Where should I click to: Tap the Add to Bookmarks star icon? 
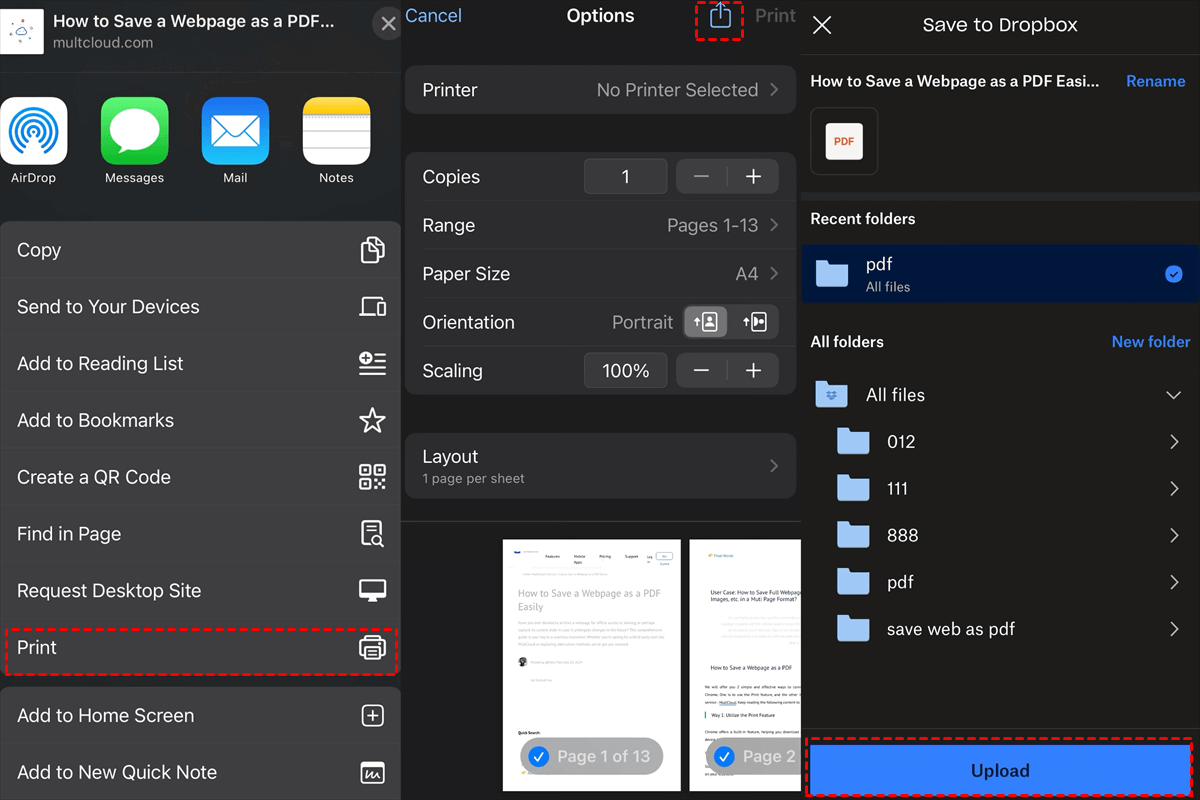coord(372,421)
